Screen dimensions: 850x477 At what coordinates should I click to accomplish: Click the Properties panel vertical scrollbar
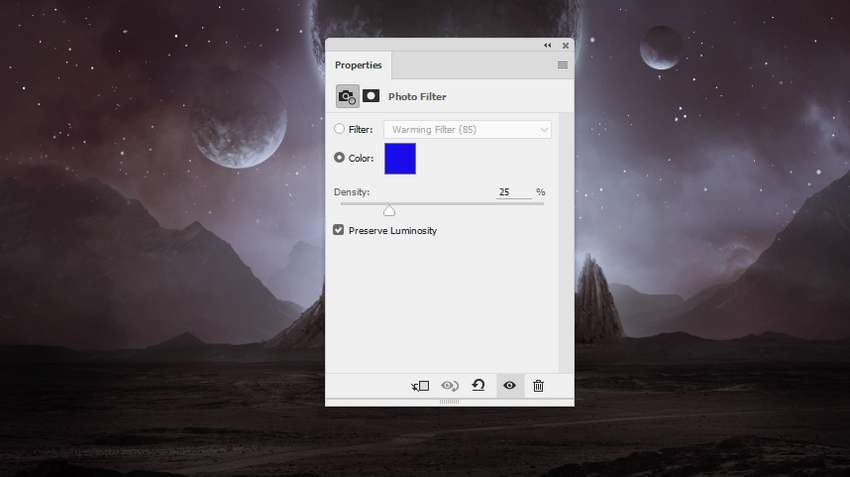click(566, 242)
